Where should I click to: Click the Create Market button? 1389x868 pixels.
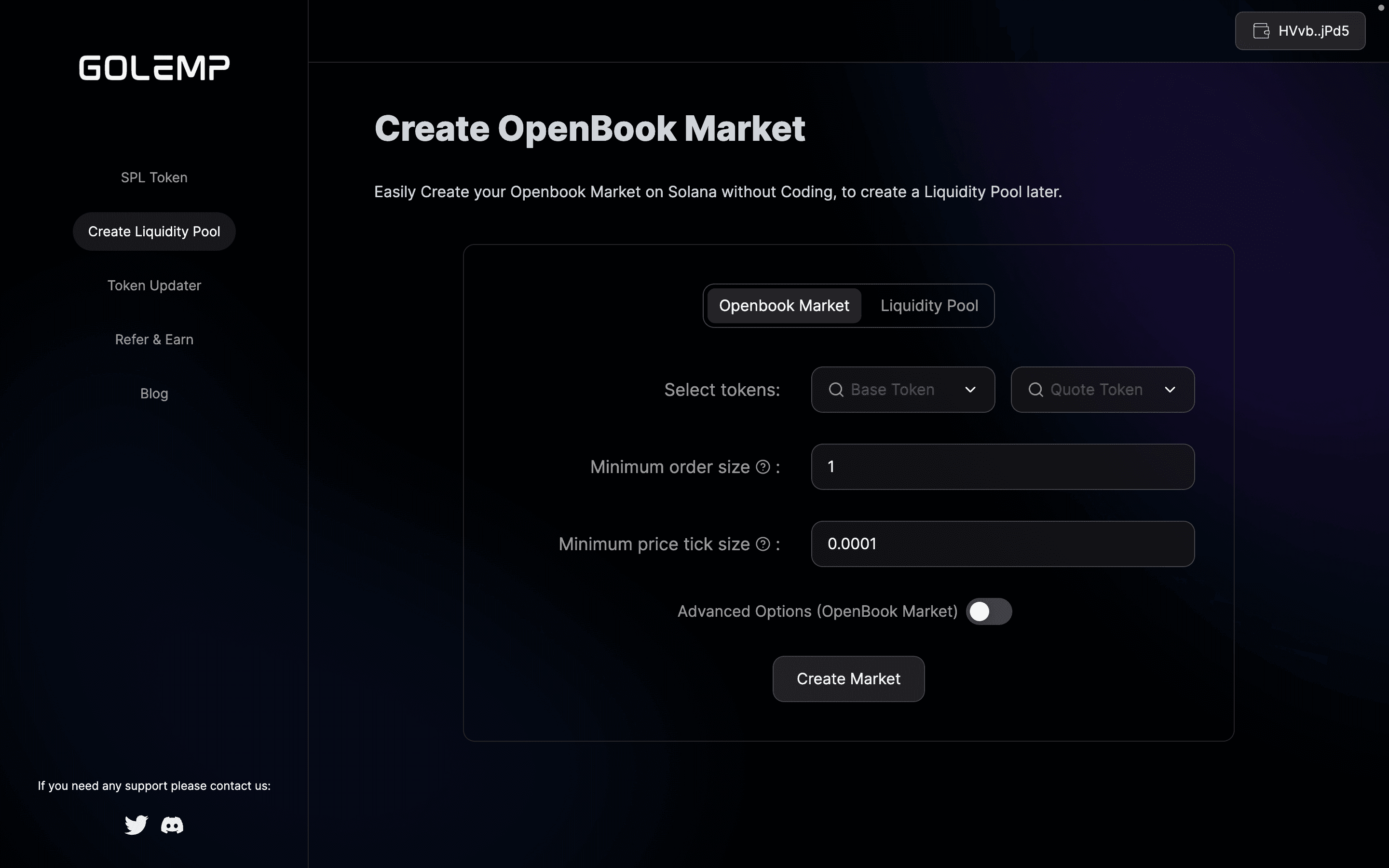point(848,678)
